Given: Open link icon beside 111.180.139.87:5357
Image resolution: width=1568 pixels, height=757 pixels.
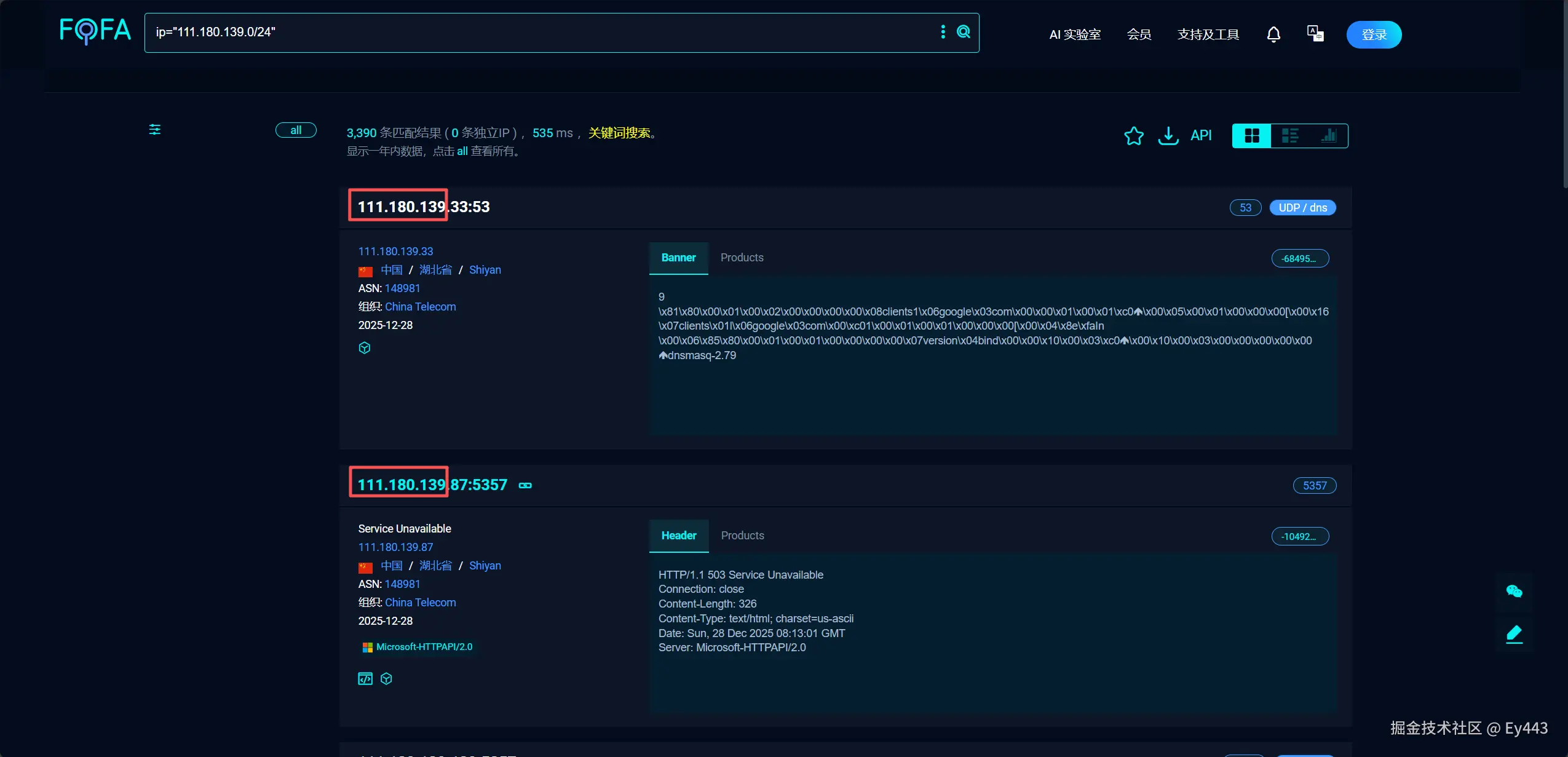Looking at the screenshot, I should tap(525, 486).
